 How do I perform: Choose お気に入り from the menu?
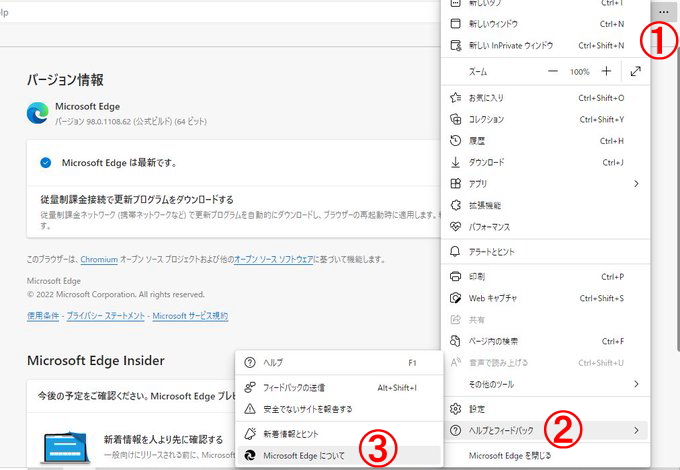point(545,98)
